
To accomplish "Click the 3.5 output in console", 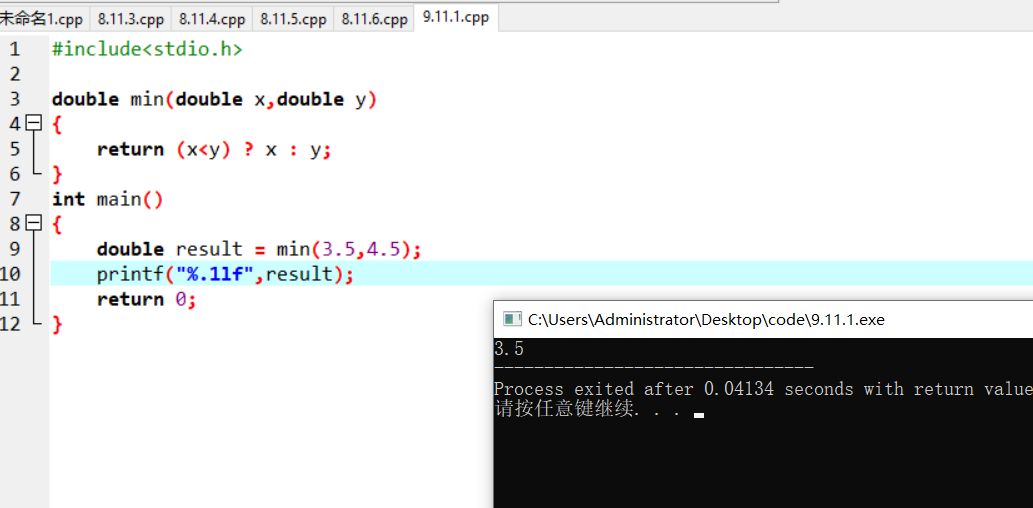I will pos(509,349).
